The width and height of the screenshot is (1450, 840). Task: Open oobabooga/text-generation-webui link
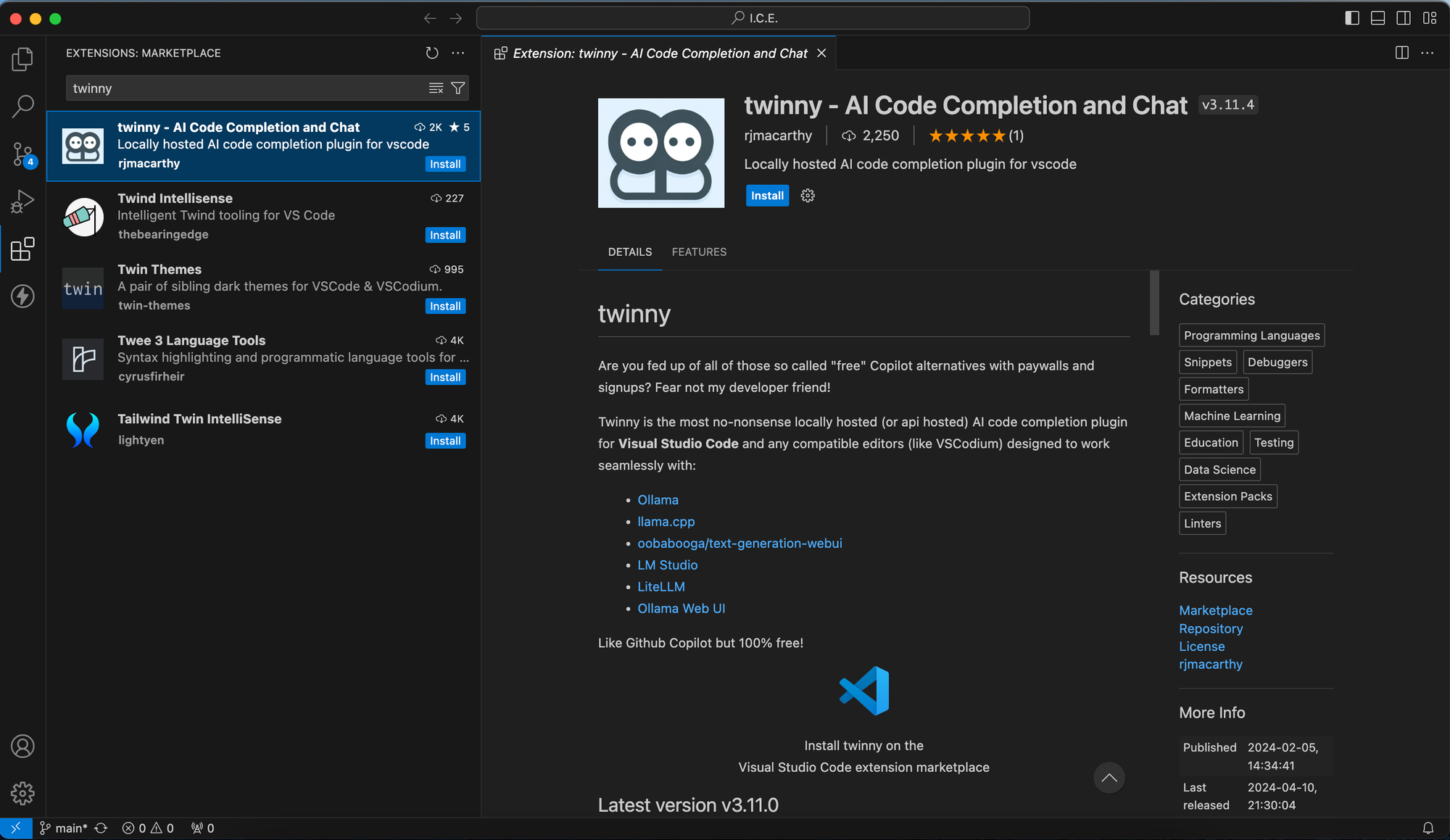(739, 544)
